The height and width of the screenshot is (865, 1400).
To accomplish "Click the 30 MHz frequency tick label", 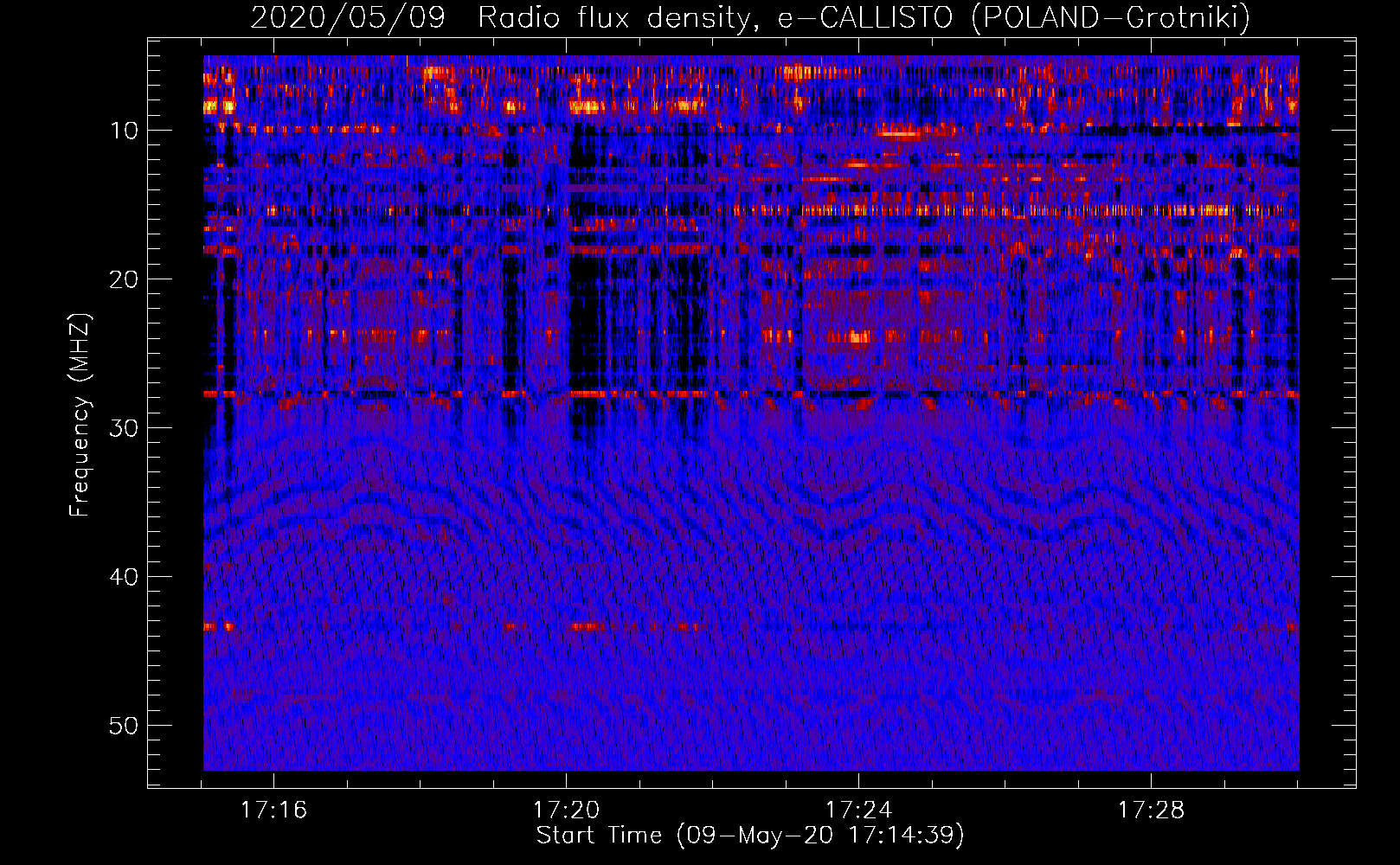I will (x=125, y=428).
